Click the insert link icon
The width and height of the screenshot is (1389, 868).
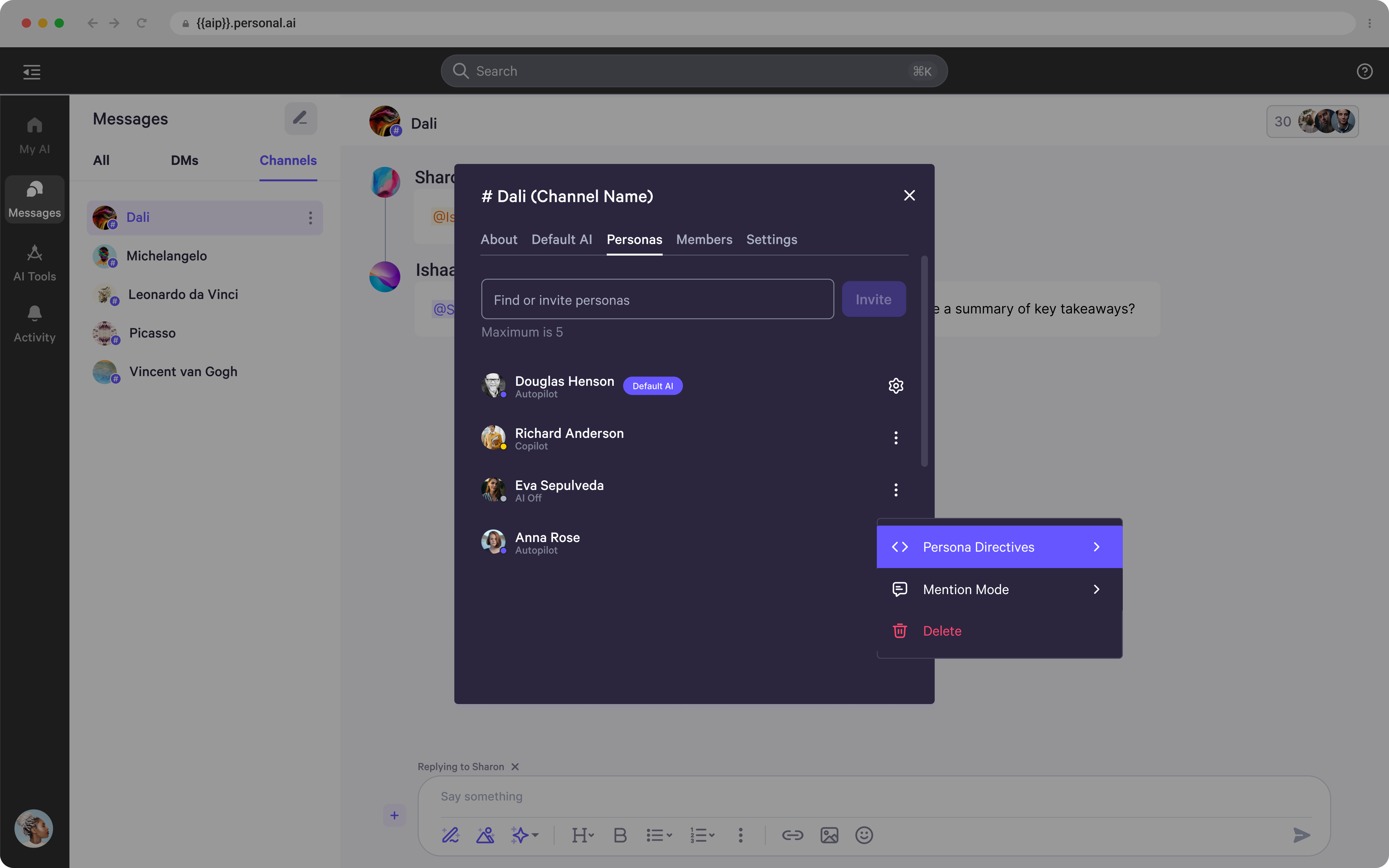coord(793,835)
